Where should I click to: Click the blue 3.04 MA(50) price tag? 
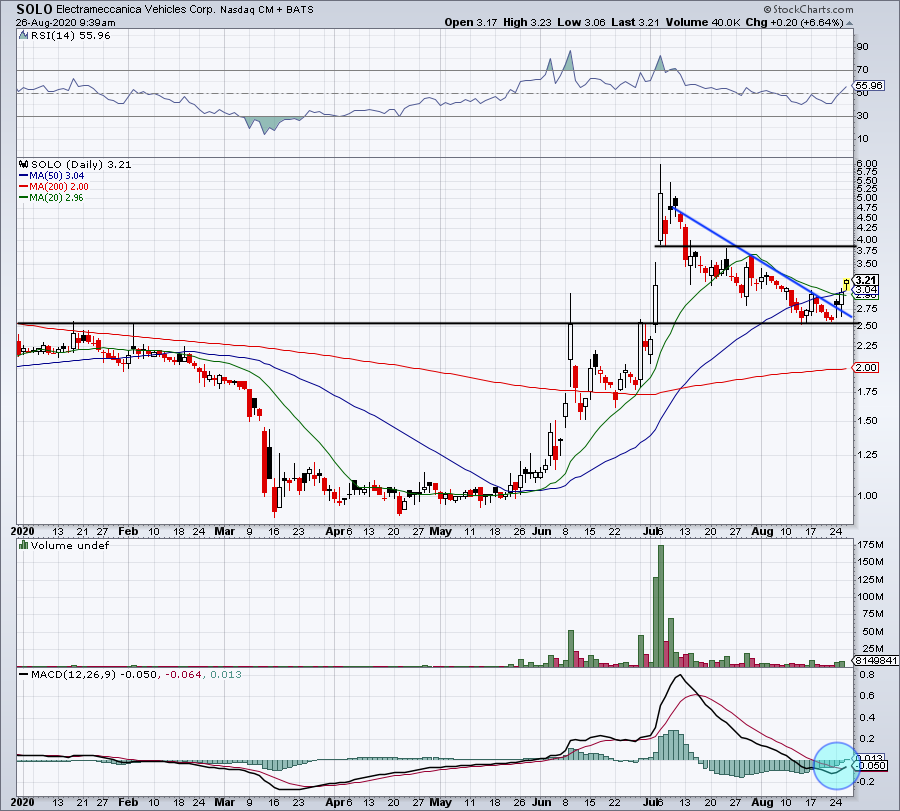pyautogui.click(x=866, y=289)
